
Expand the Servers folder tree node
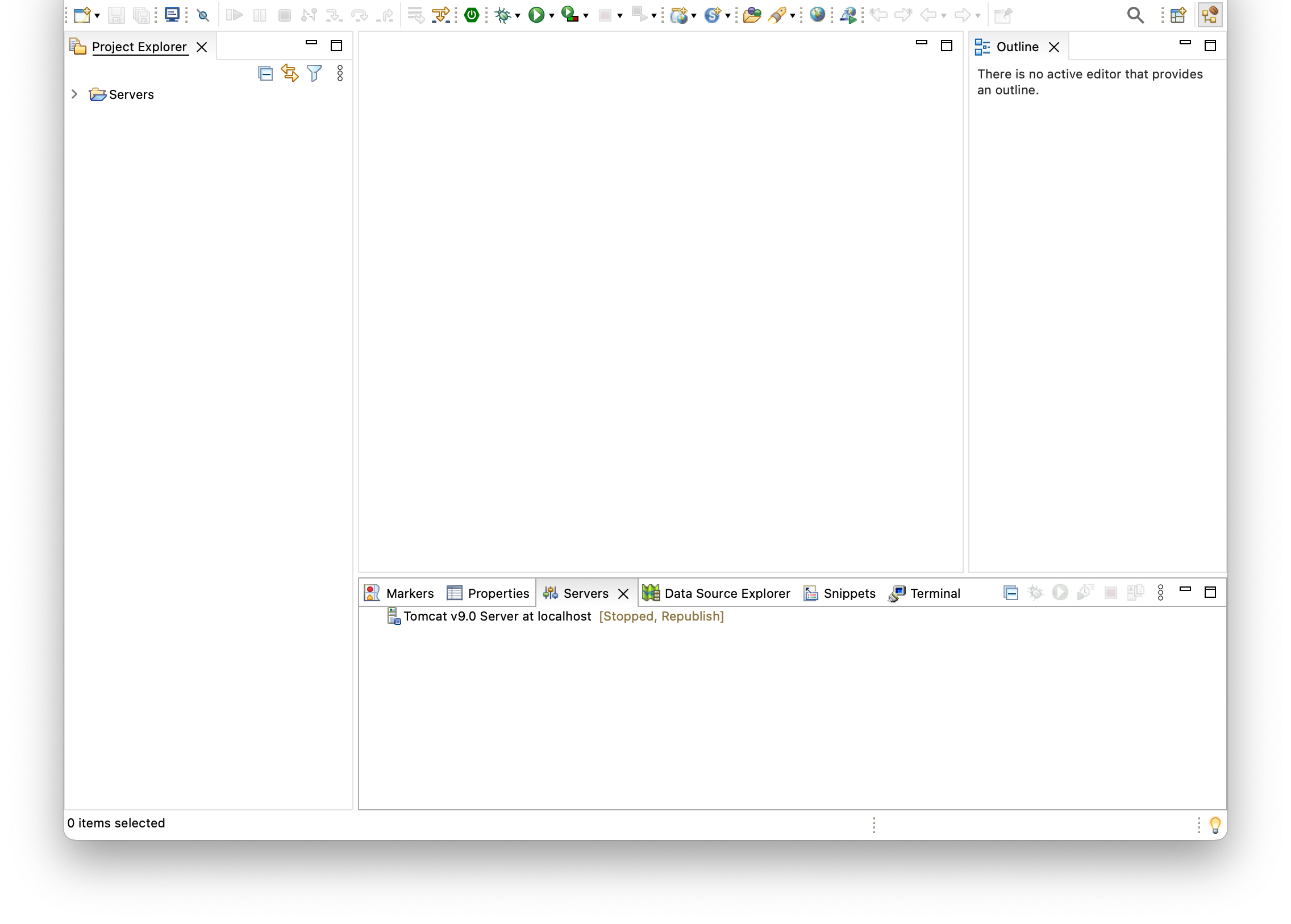74,94
